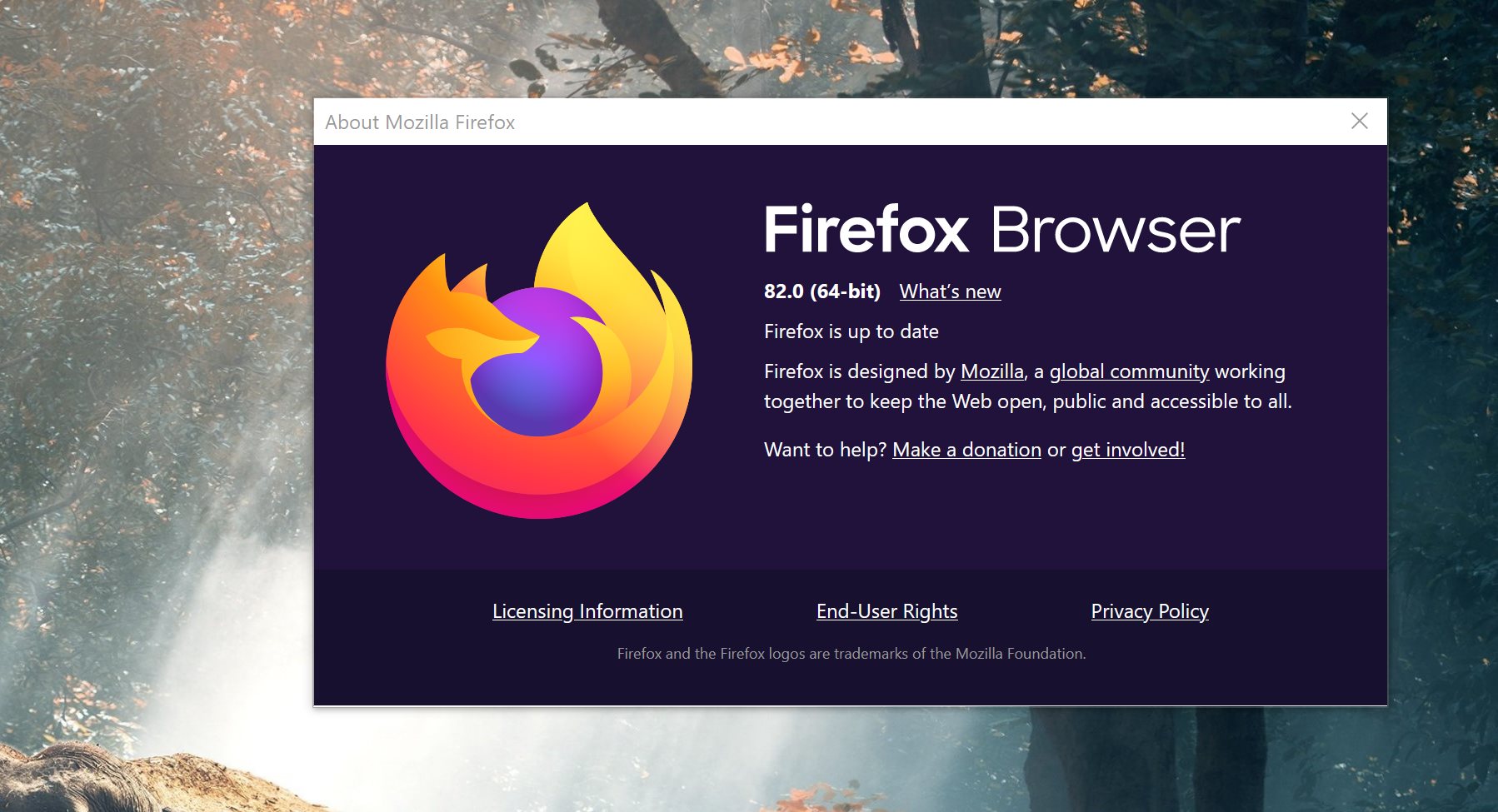
Task: Click the Firefox is up to date status
Action: tap(851, 331)
